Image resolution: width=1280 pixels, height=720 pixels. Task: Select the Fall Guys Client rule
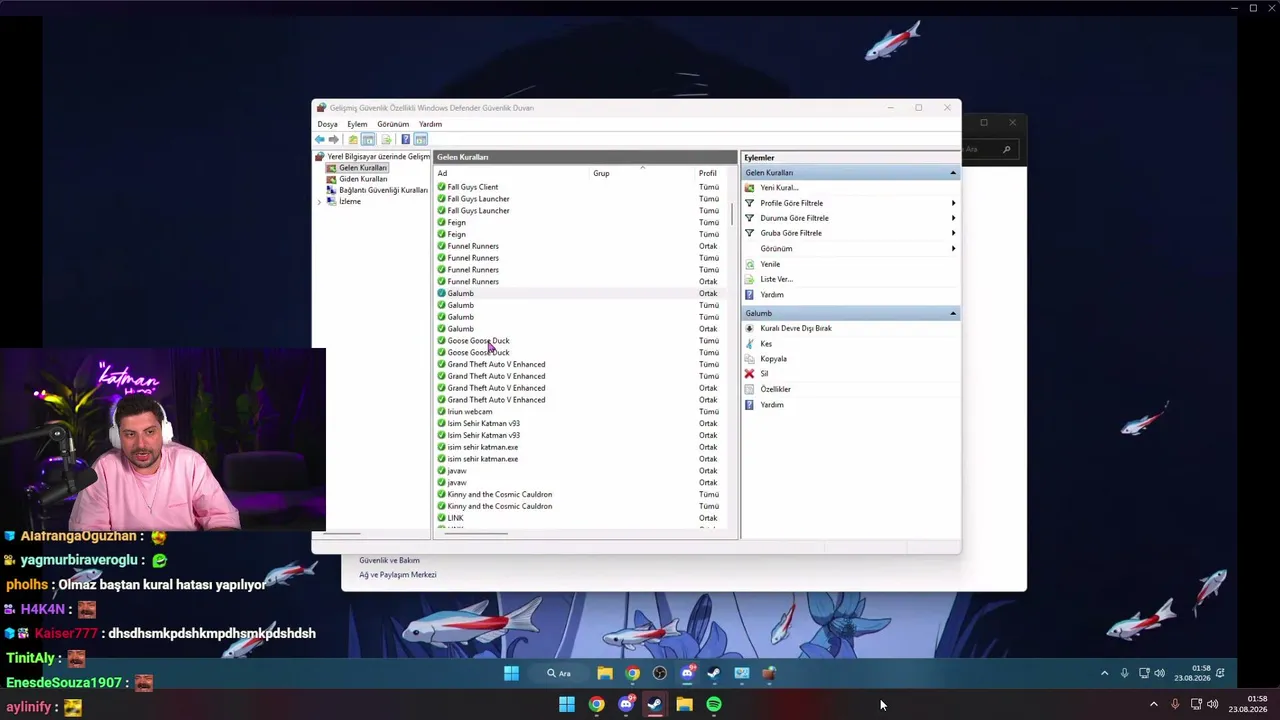coord(472,187)
